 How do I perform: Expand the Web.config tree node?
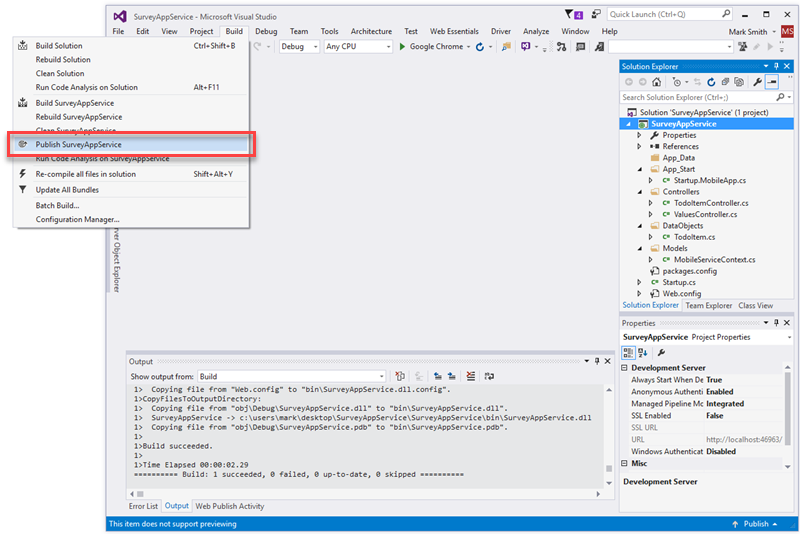point(639,294)
